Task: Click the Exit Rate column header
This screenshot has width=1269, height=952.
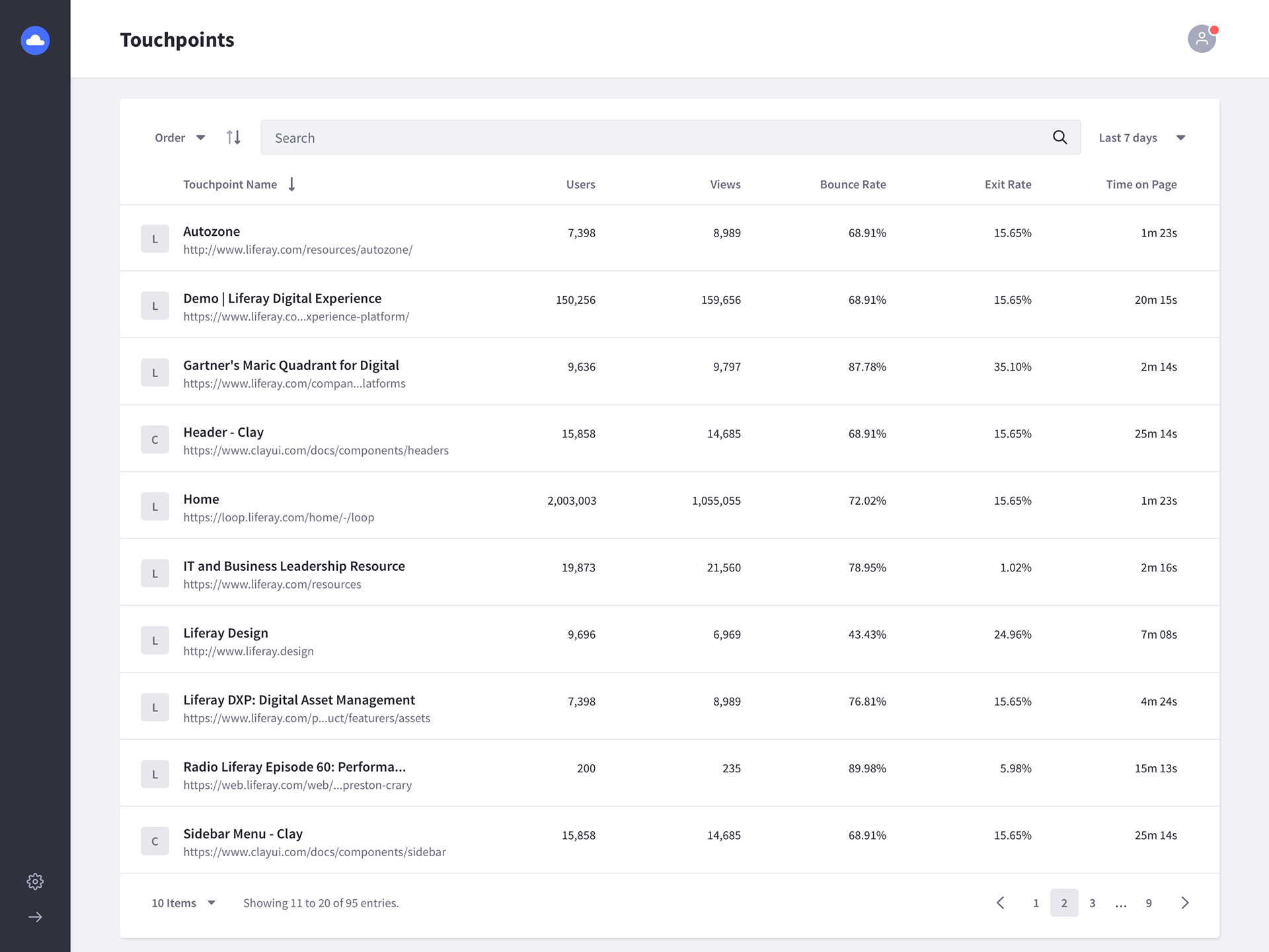Action: [1008, 184]
